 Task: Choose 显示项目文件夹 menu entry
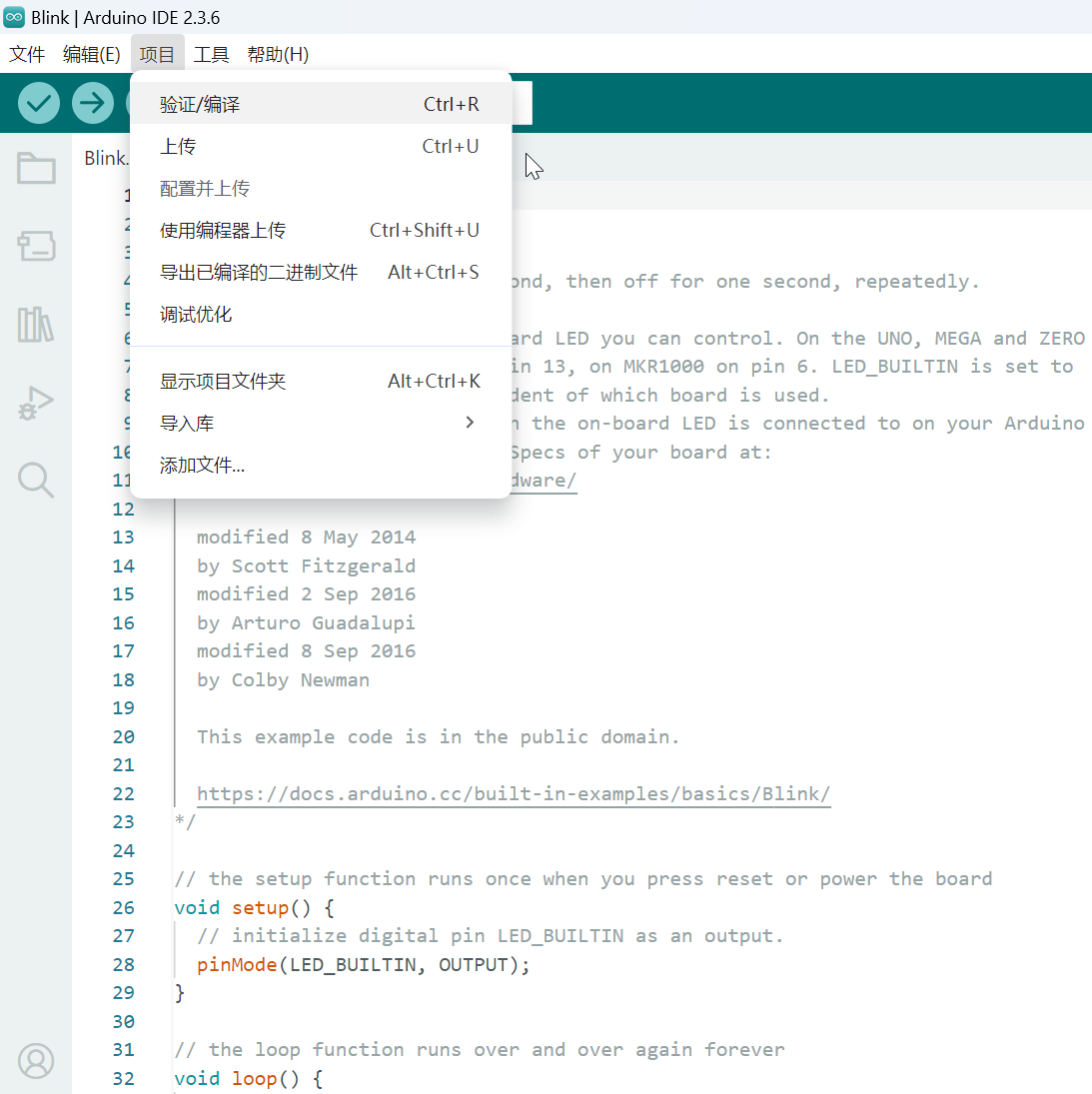point(223,382)
